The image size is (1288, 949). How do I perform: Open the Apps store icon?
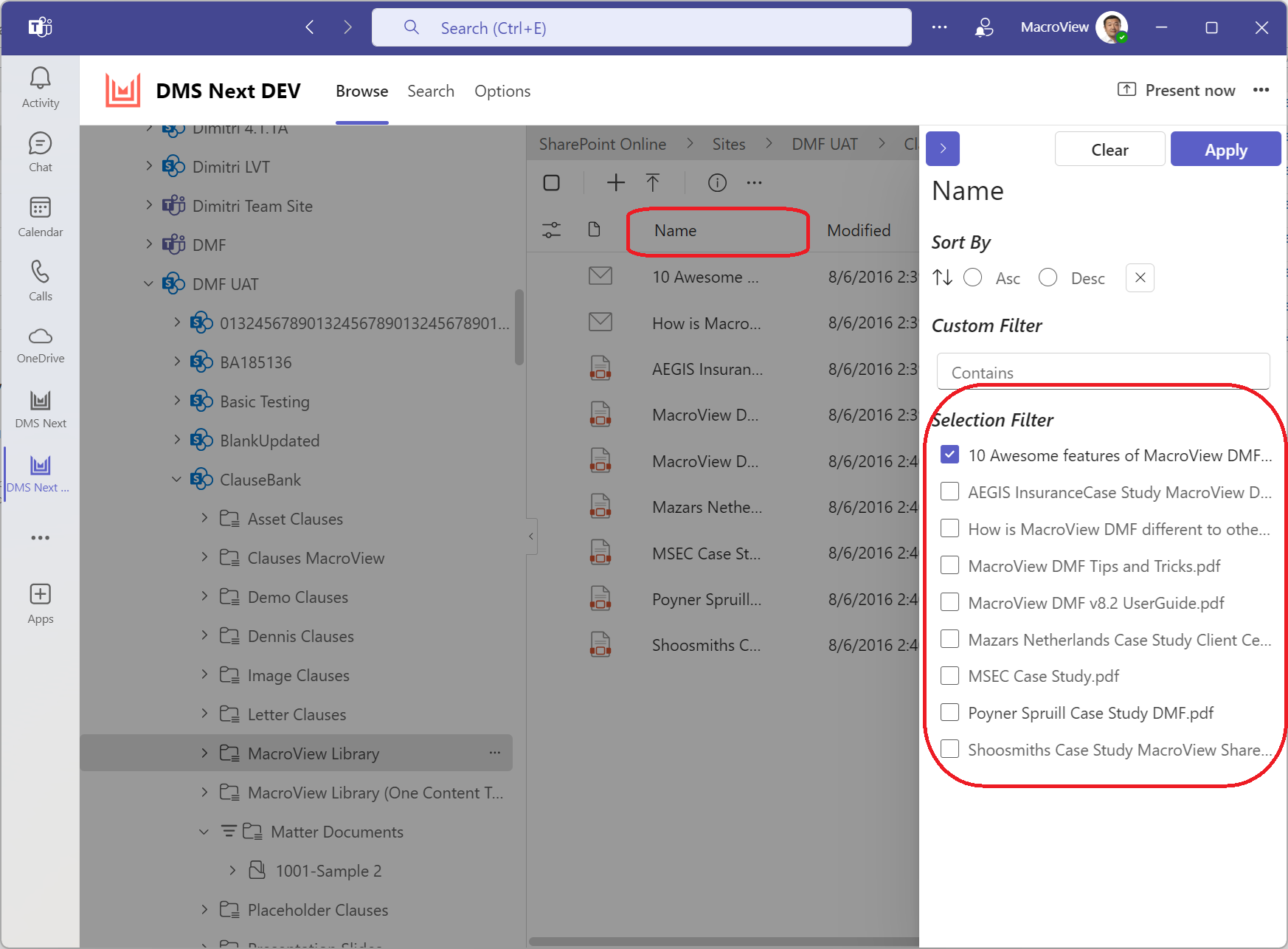41,604
